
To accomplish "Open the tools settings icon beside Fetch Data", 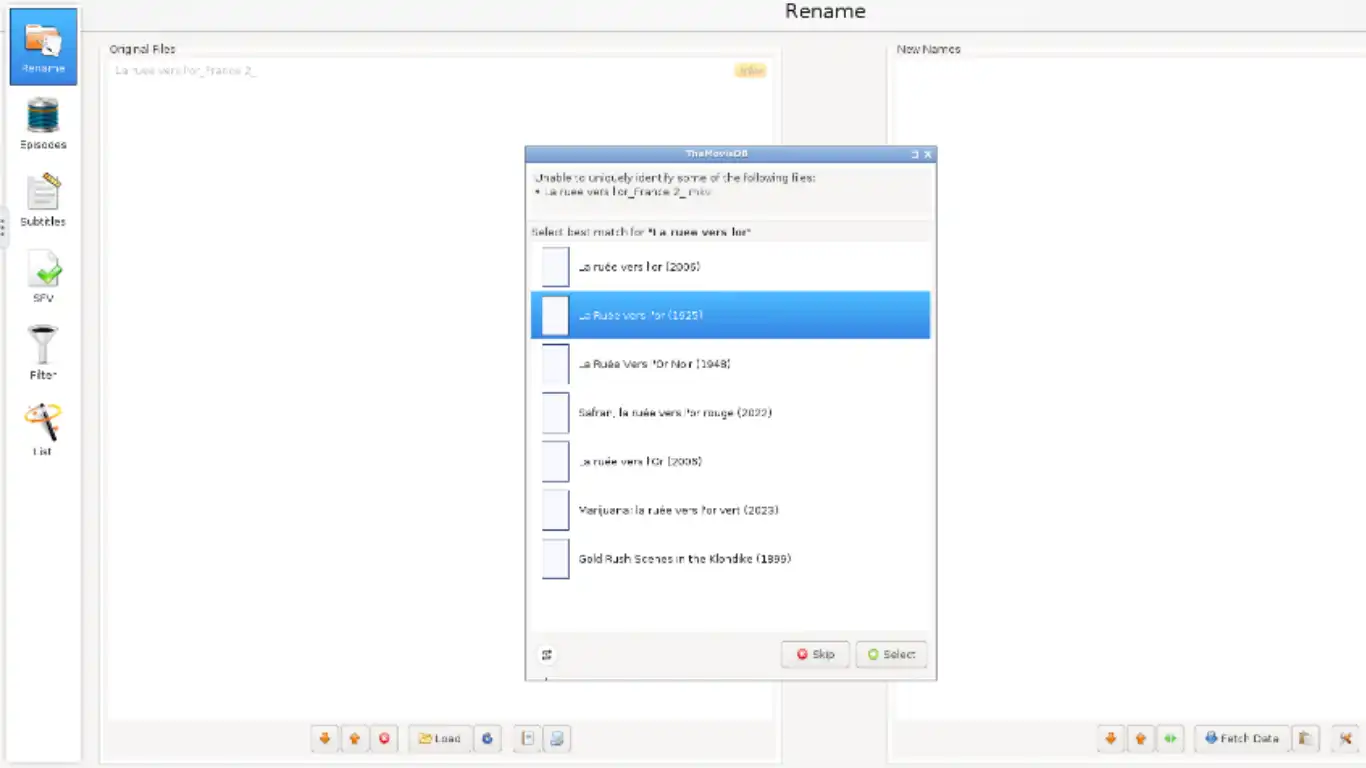I will tap(1346, 739).
